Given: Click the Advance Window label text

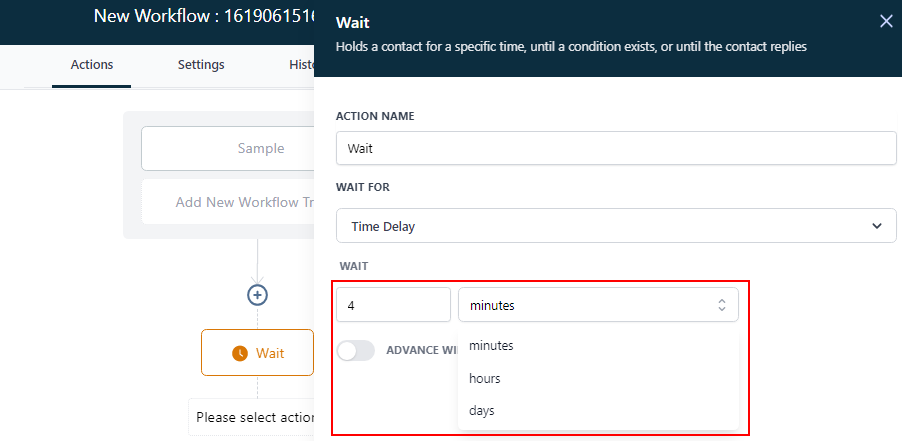Looking at the screenshot, I should (422, 350).
